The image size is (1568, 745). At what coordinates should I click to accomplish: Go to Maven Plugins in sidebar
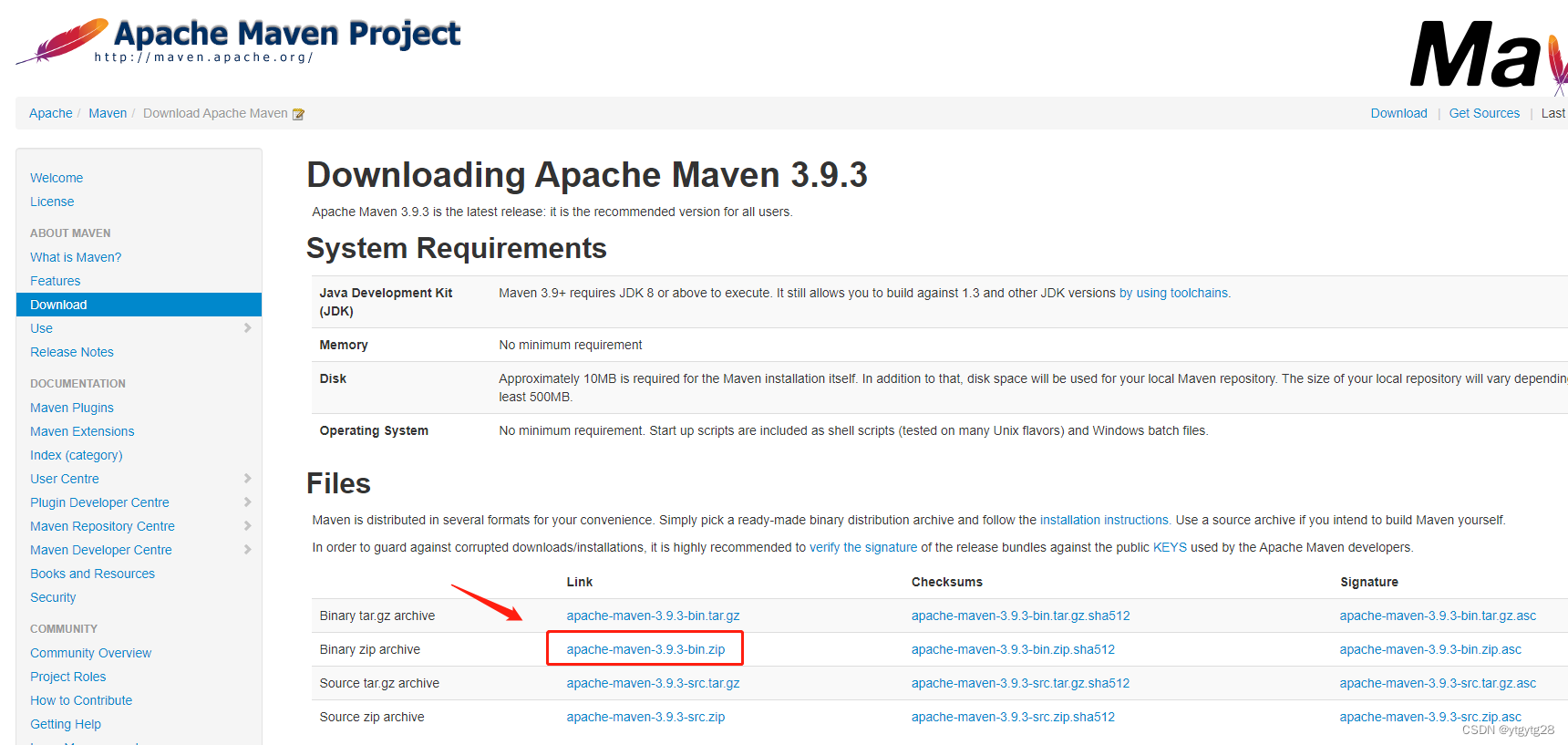[x=72, y=408]
